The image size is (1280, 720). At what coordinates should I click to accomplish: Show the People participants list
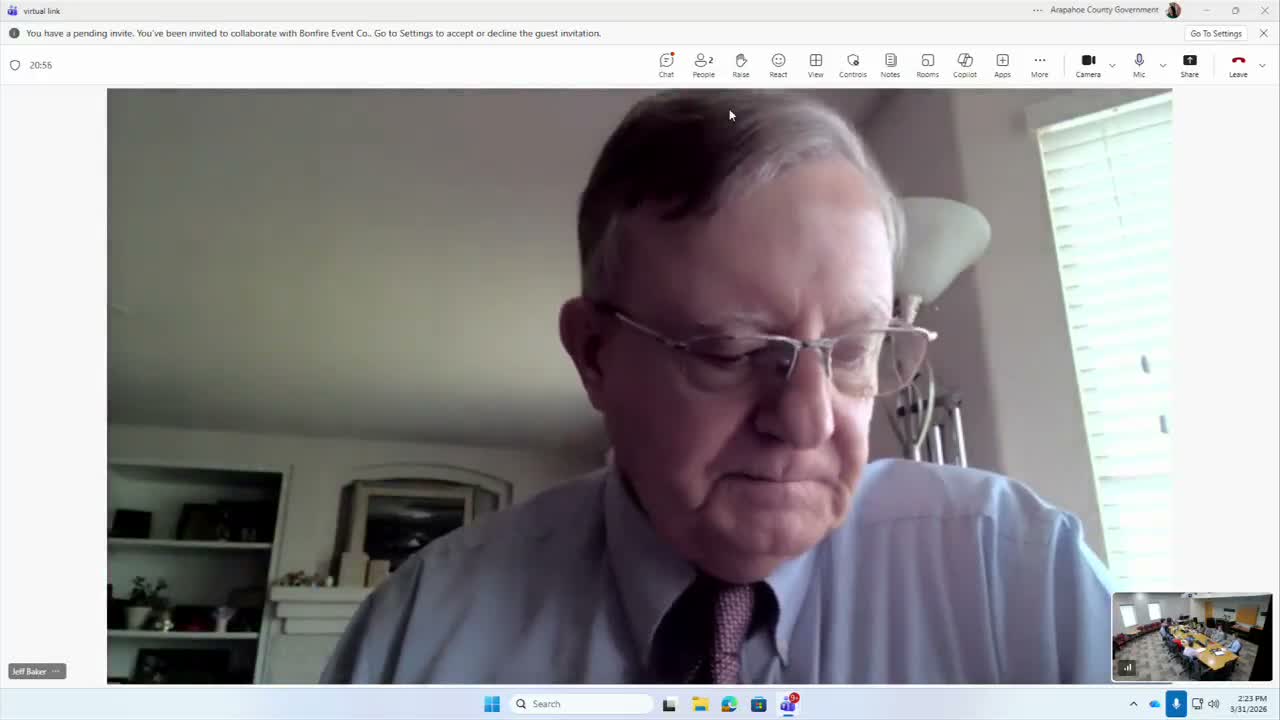[704, 65]
